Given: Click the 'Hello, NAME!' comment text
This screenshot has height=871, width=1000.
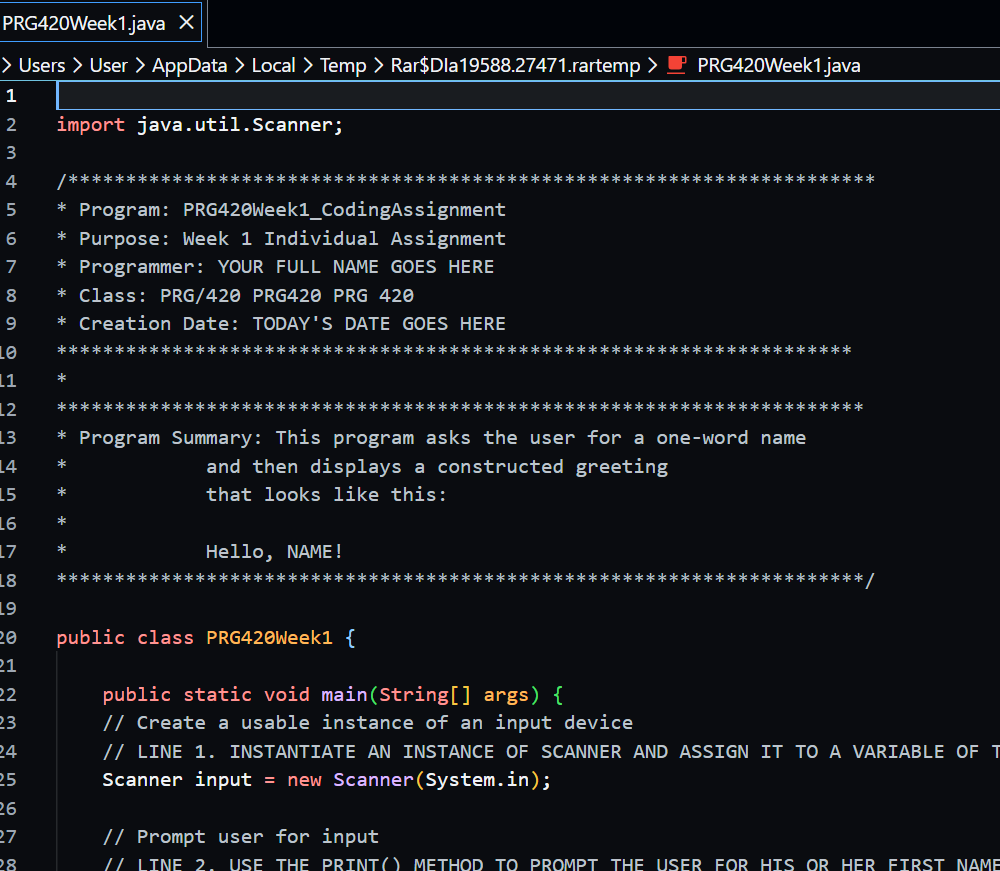Looking at the screenshot, I should coord(274,552).
